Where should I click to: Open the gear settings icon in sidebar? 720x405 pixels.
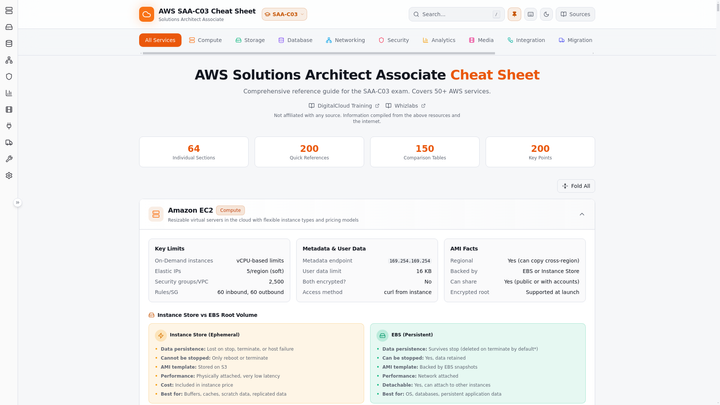[x=9, y=175]
